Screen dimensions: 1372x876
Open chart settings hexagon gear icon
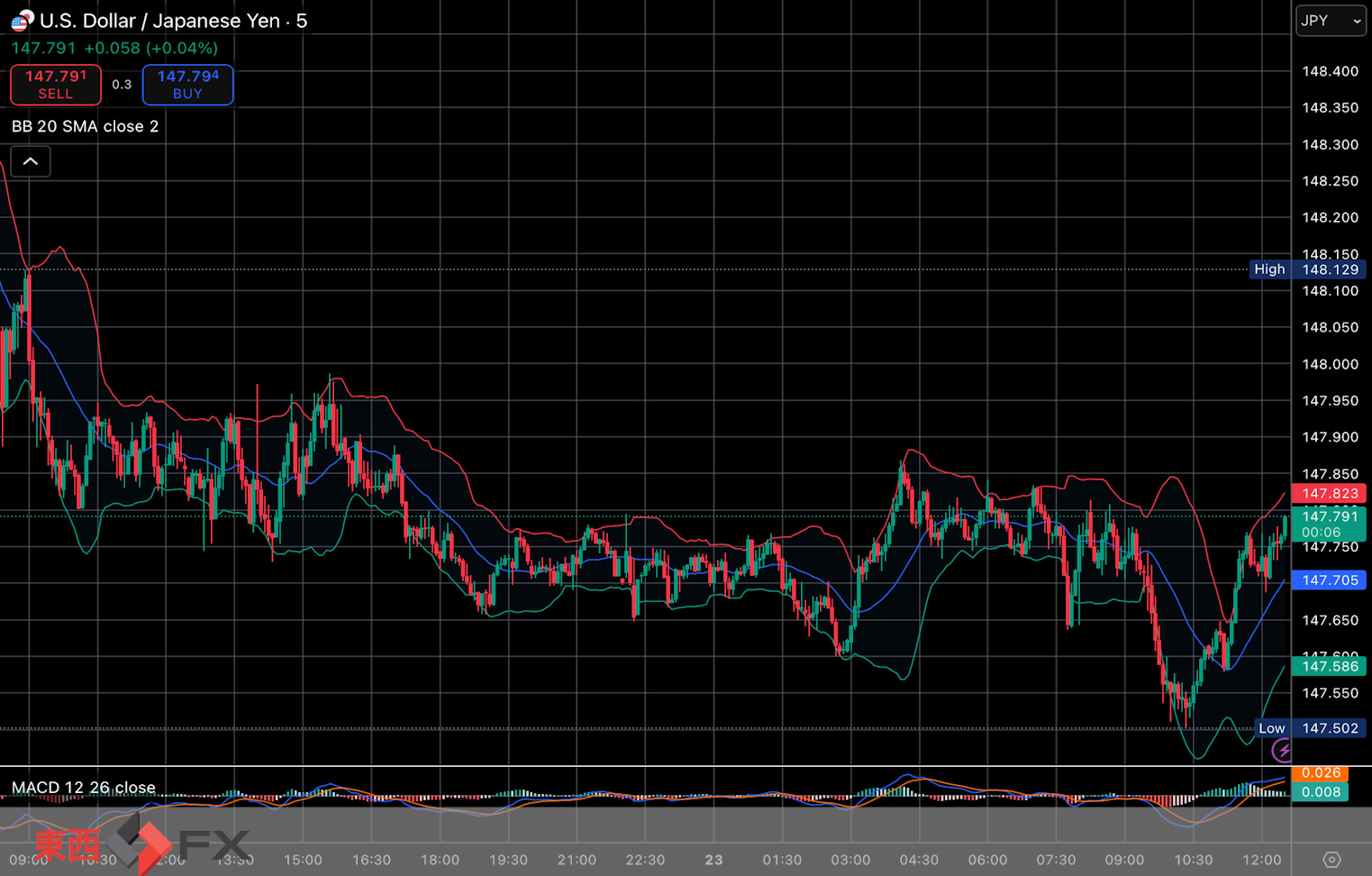click(1331, 860)
